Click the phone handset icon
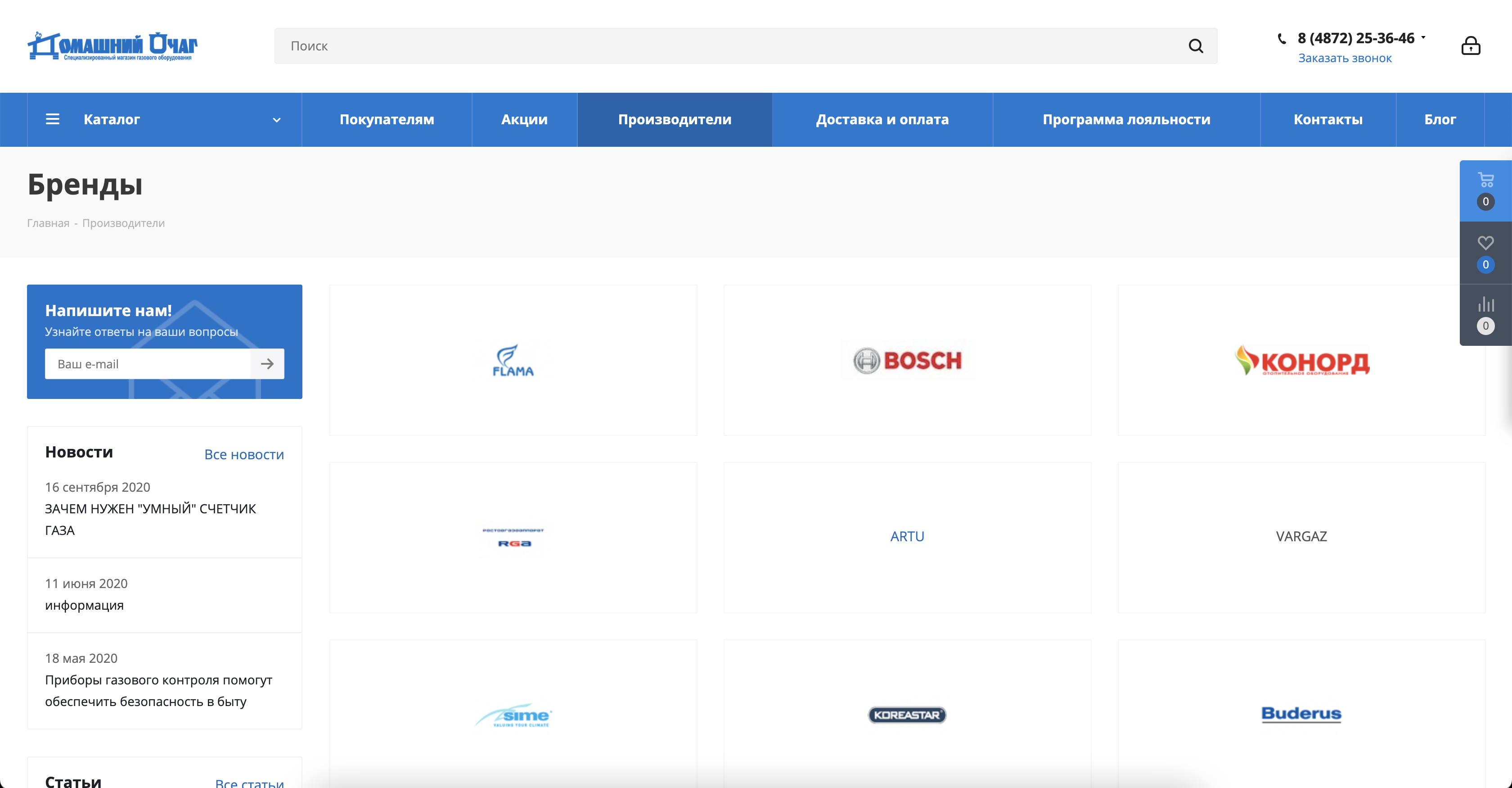1512x788 pixels. click(x=1282, y=39)
